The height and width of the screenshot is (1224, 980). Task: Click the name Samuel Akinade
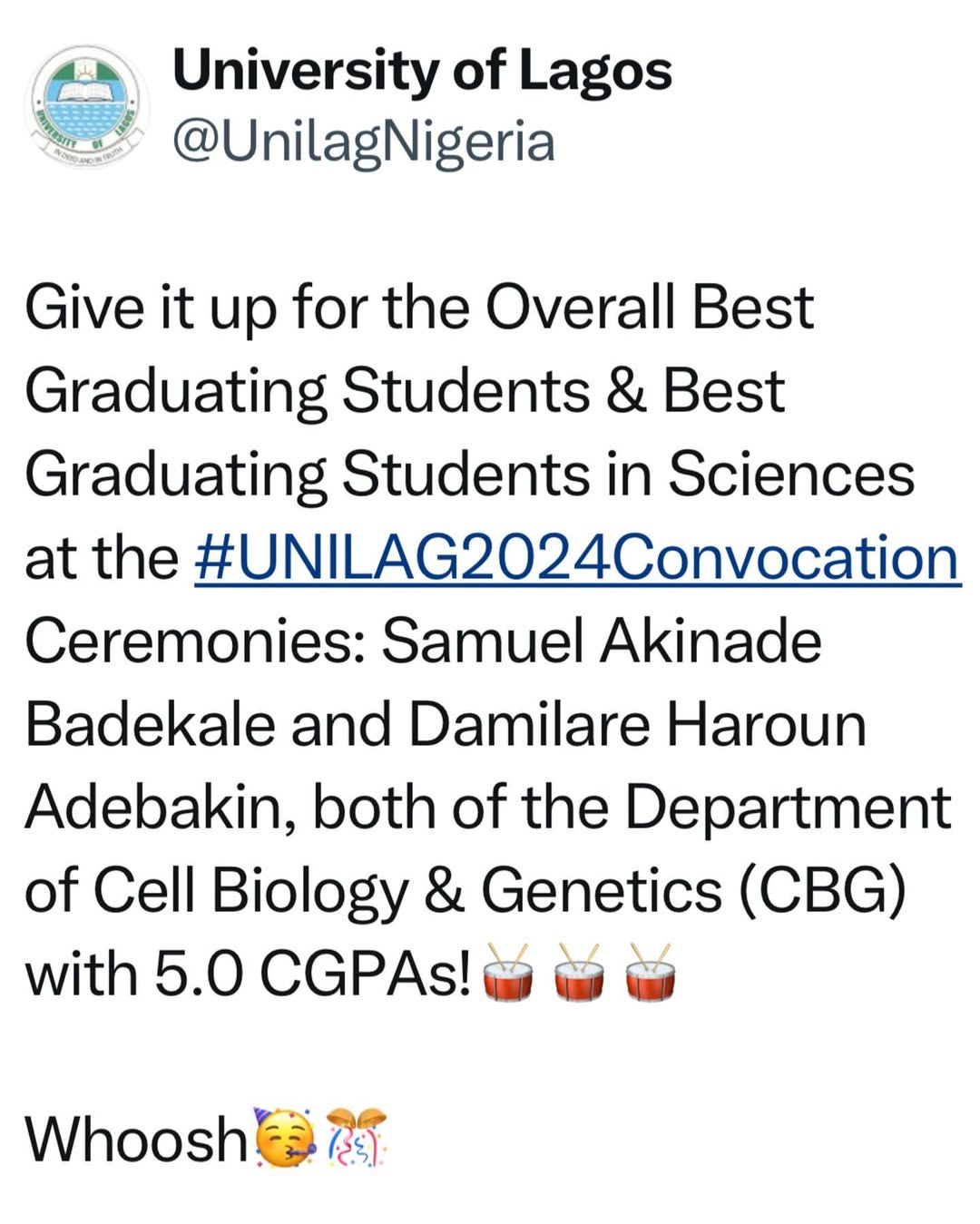click(x=601, y=641)
